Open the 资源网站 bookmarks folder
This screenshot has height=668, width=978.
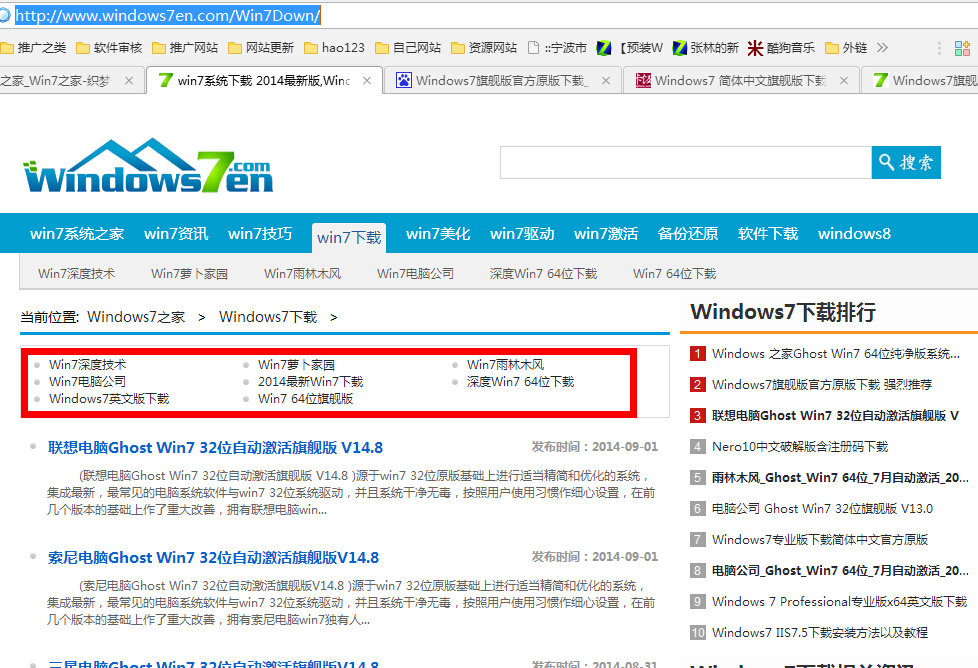point(493,46)
